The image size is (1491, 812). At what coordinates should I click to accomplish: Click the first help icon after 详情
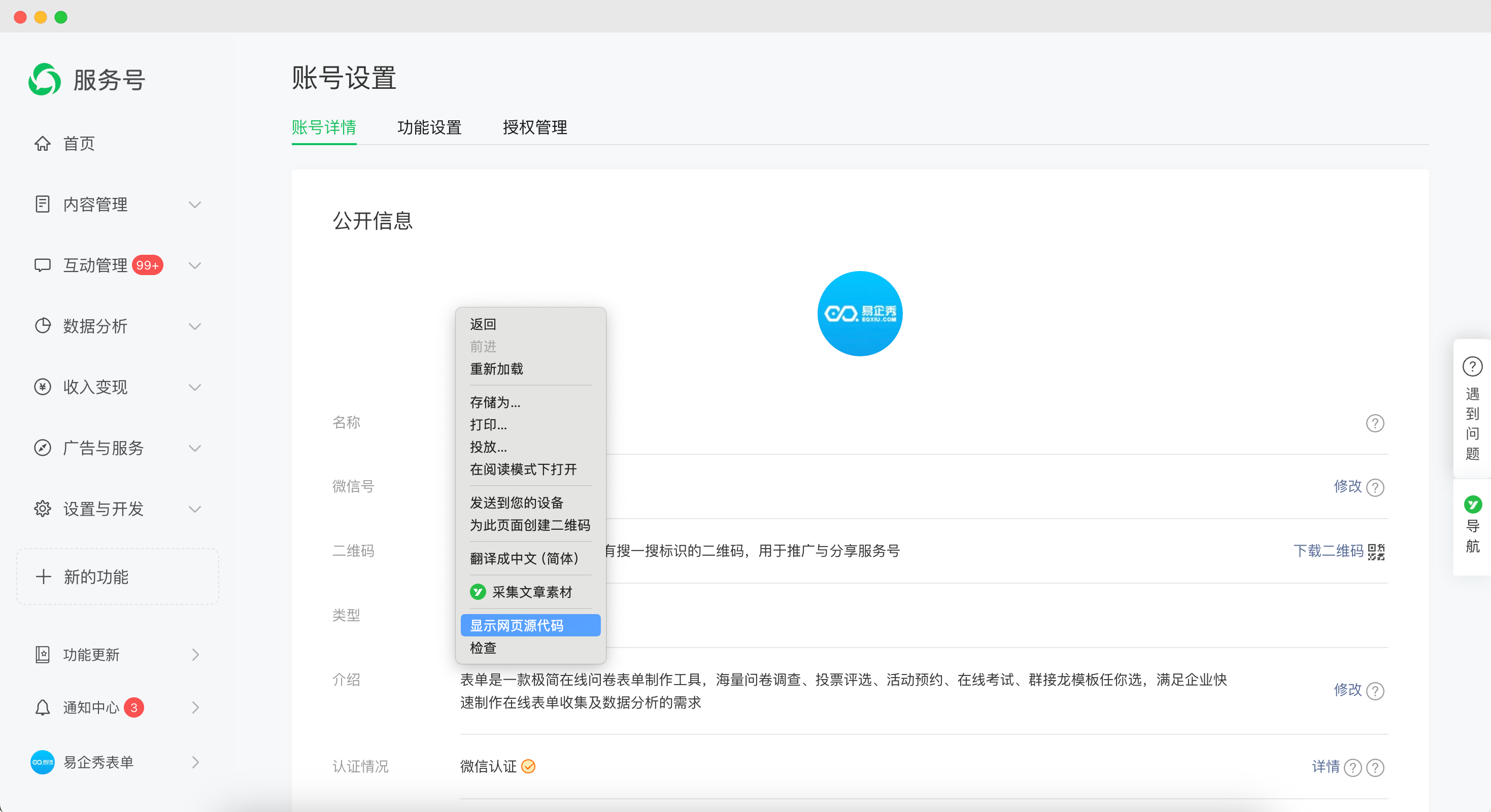[1352, 767]
